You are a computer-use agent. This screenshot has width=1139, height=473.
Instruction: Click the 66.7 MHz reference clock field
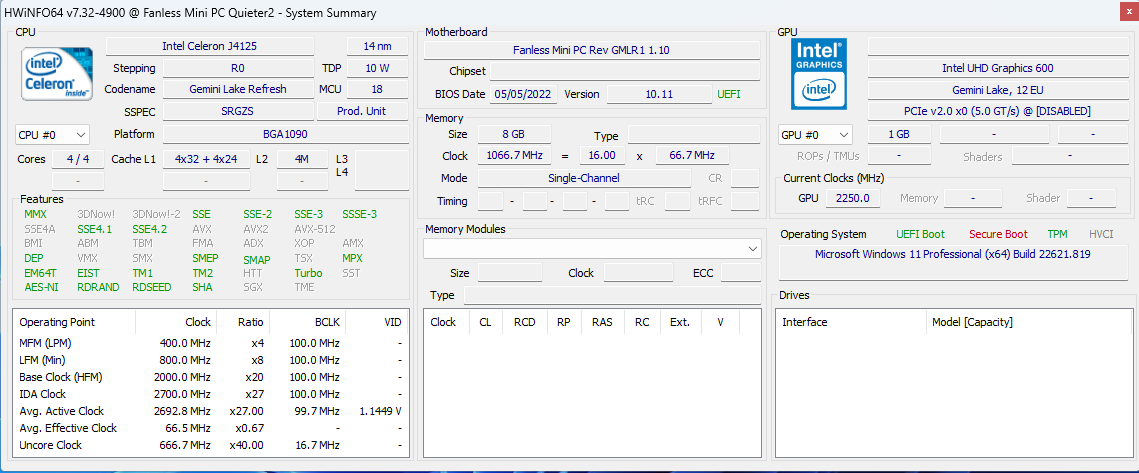[x=692, y=155]
